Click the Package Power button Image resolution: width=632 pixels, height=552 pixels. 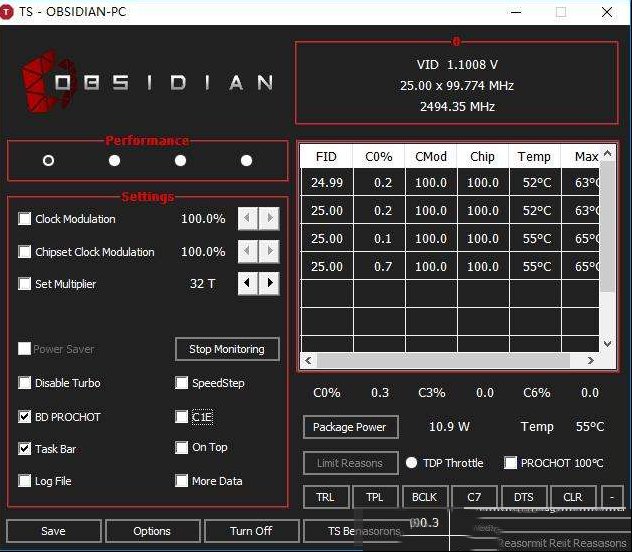click(x=350, y=427)
